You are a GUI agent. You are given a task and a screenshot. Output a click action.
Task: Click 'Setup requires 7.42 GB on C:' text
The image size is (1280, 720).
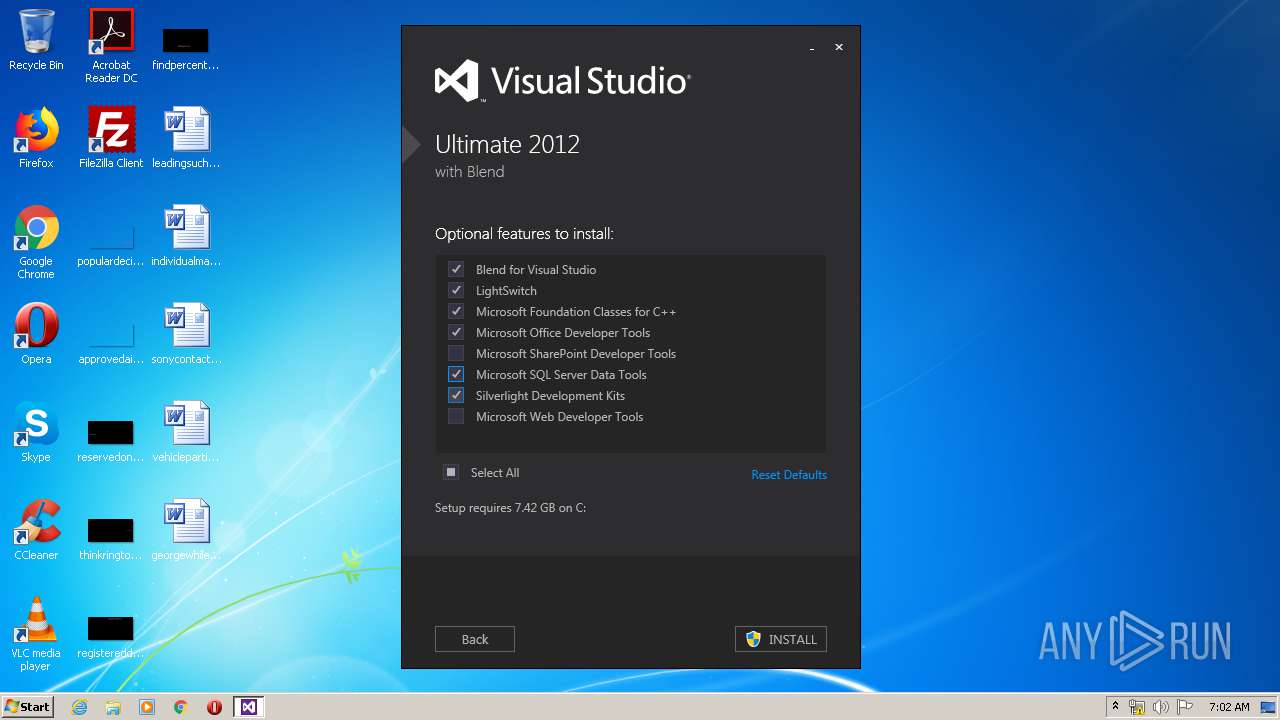510,508
